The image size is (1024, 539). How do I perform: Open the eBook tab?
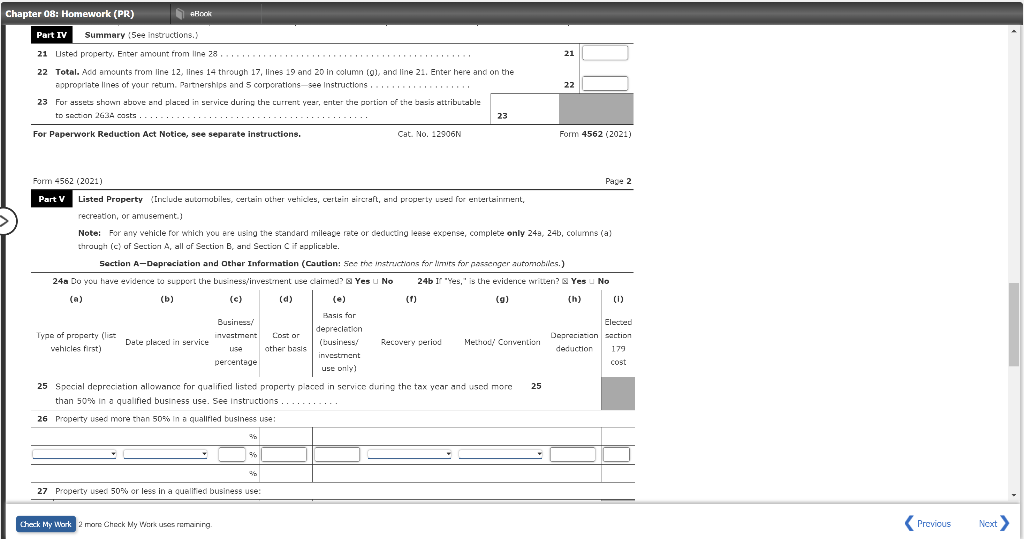click(x=195, y=13)
